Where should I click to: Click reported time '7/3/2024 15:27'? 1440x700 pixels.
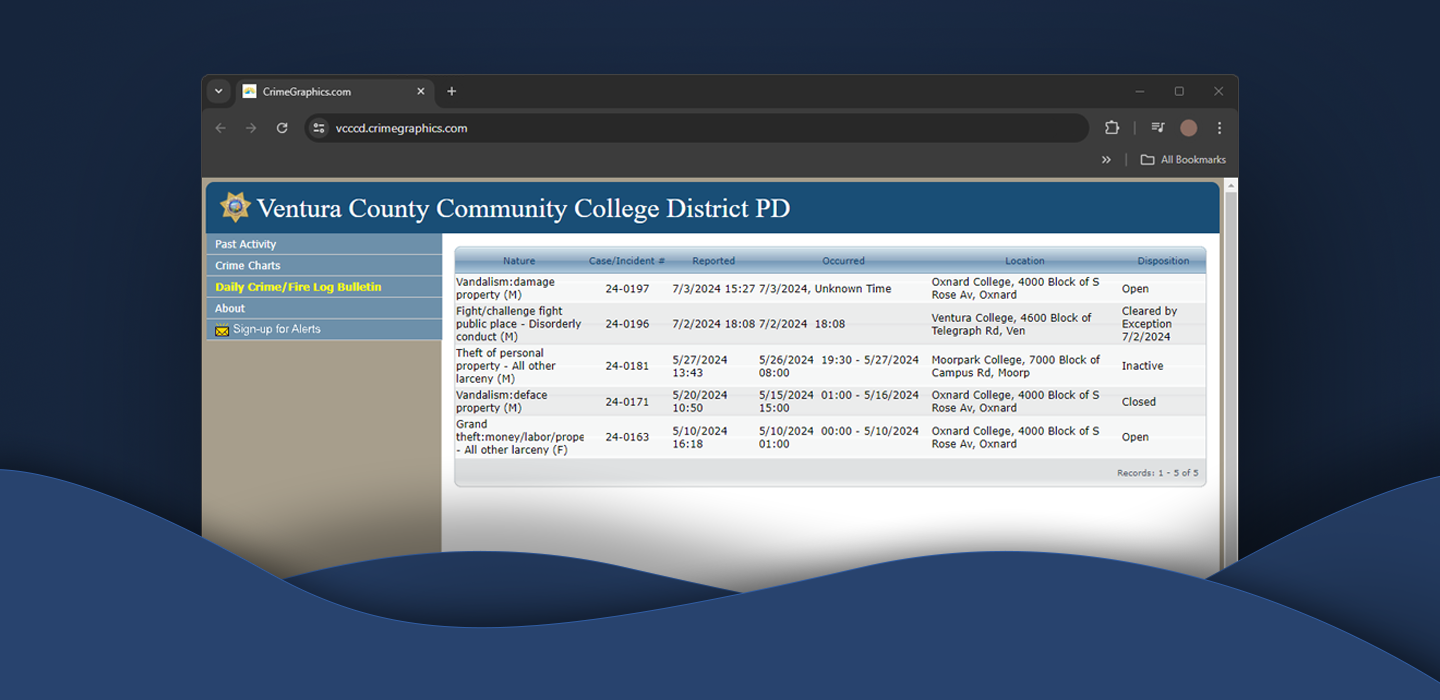coord(714,289)
